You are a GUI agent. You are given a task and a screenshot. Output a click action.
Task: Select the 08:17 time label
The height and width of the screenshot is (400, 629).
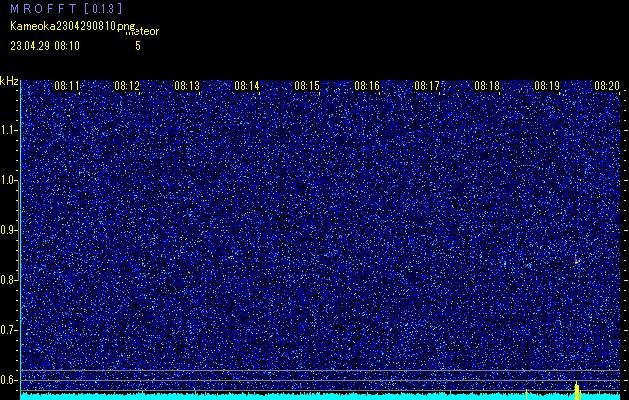[427, 86]
